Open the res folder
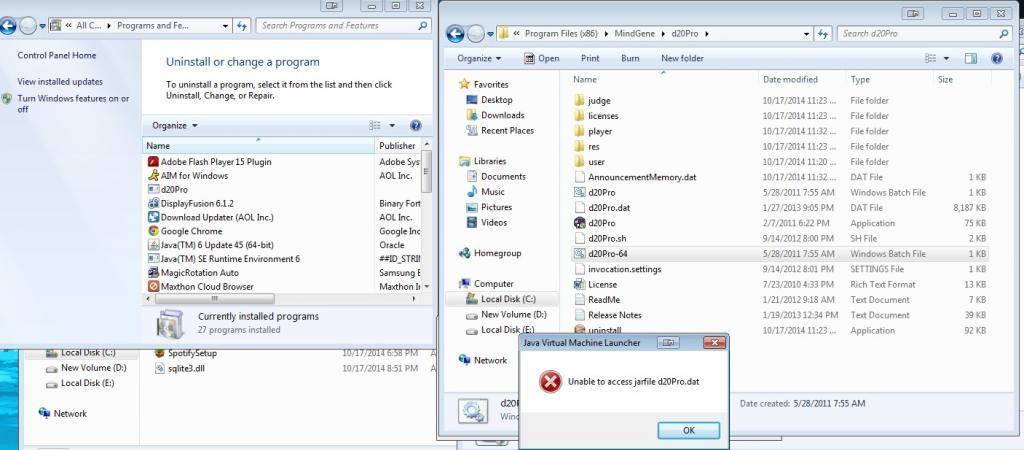 (x=594, y=146)
